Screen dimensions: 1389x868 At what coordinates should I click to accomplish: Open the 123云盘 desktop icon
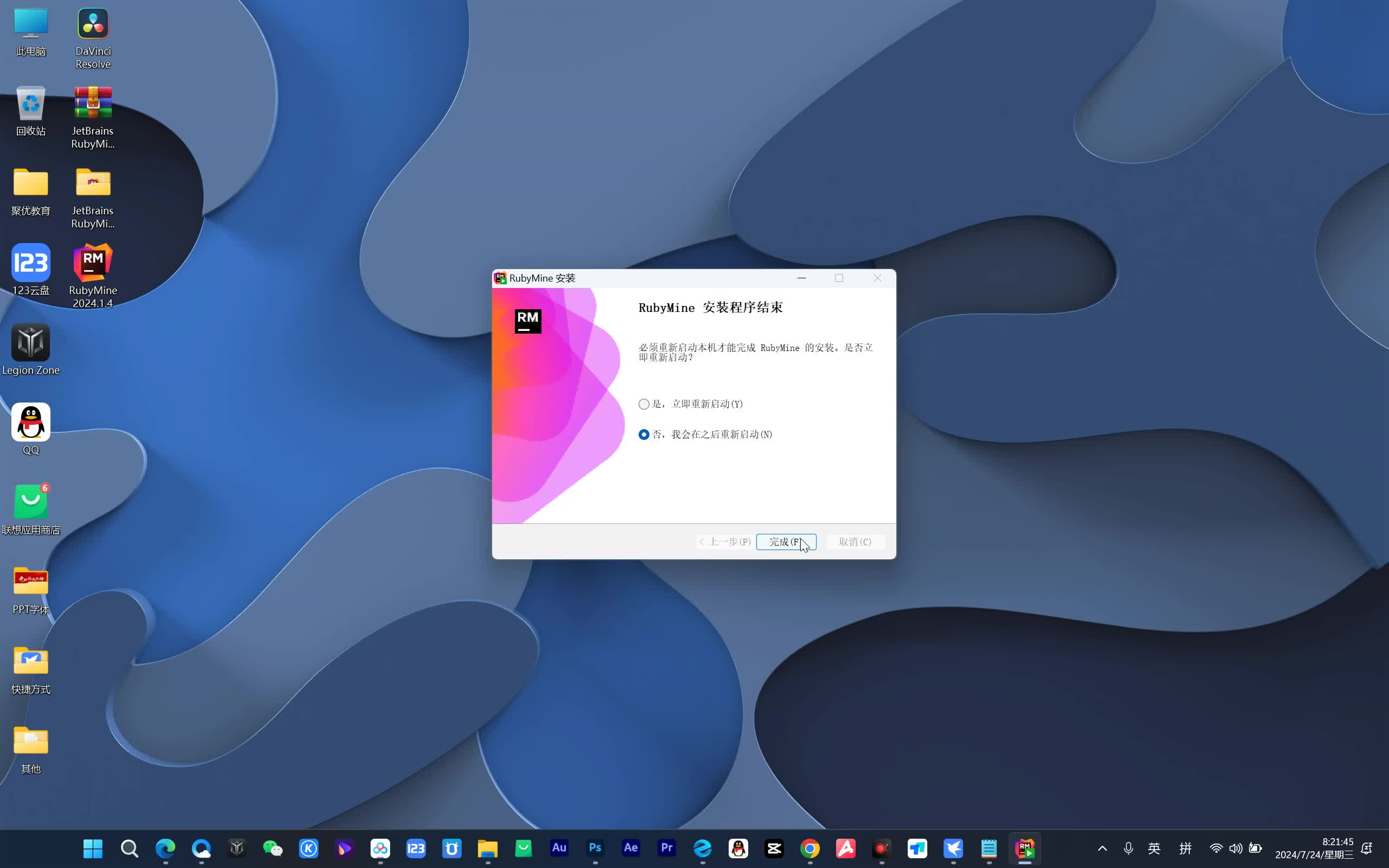[x=31, y=264]
